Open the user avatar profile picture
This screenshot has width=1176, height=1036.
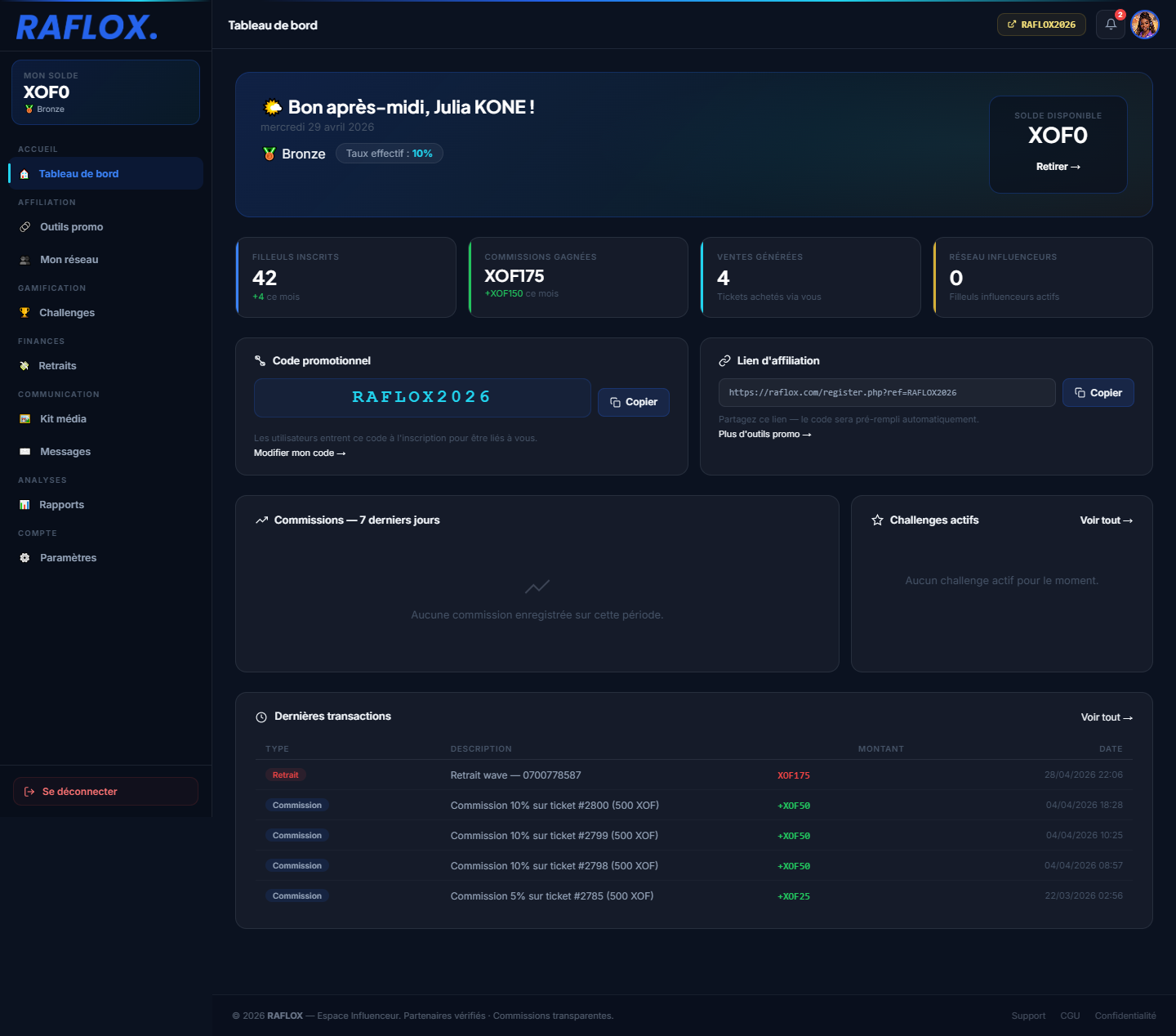(1145, 25)
